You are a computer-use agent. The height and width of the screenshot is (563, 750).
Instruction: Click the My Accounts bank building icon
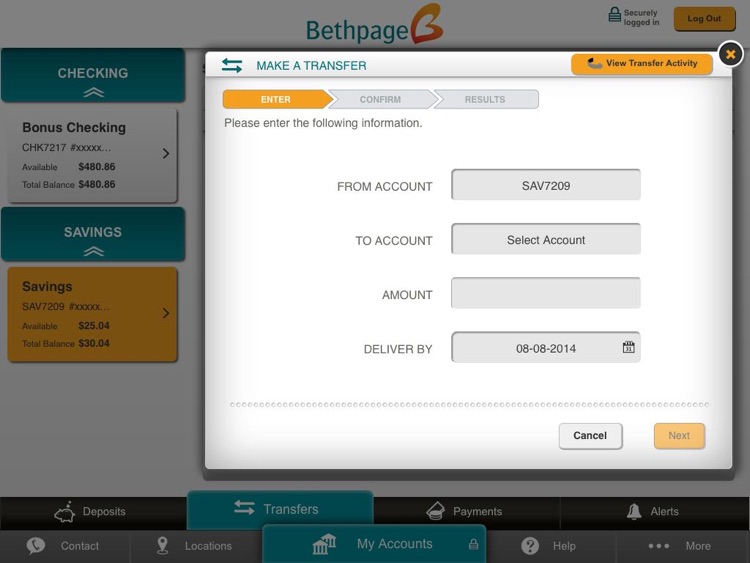pos(324,544)
